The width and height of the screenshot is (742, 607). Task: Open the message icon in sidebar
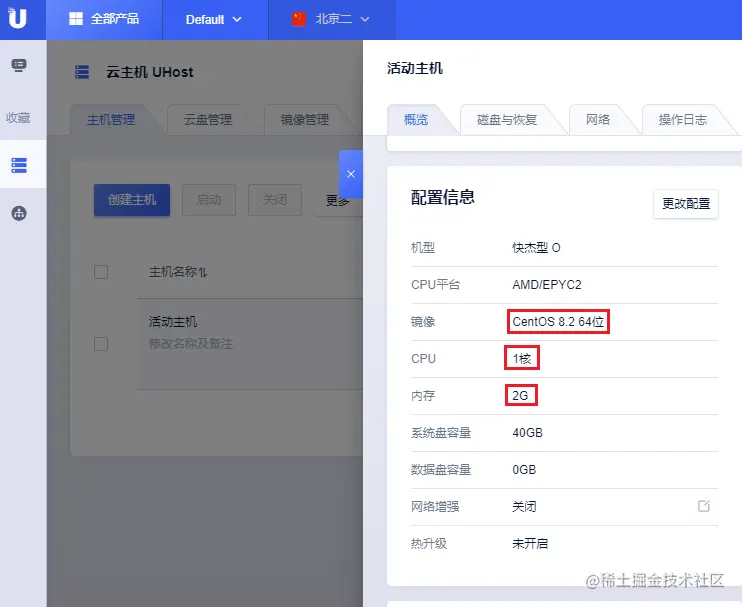[x=19, y=65]
